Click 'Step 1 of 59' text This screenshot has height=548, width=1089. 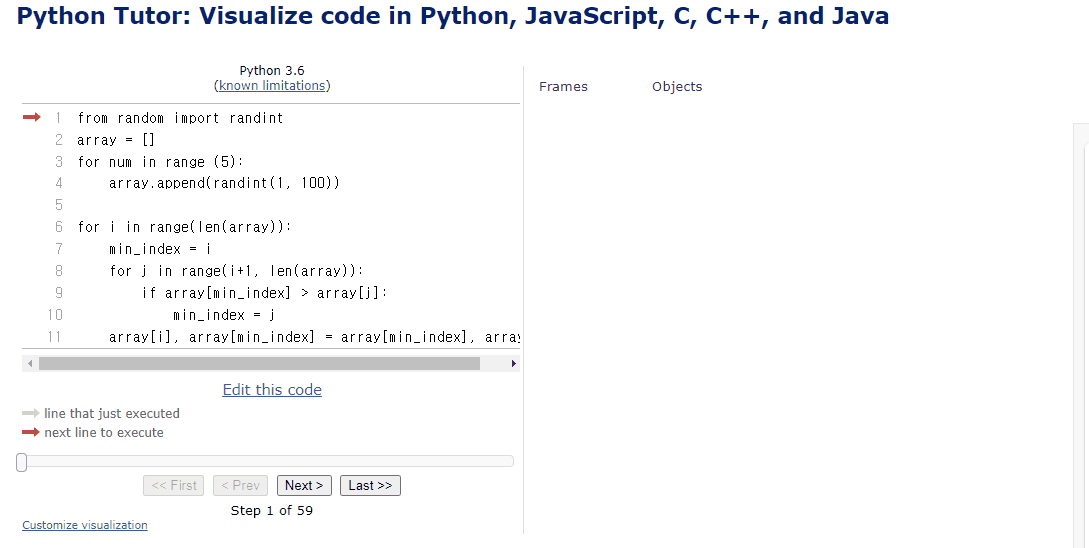coord(272,510)
